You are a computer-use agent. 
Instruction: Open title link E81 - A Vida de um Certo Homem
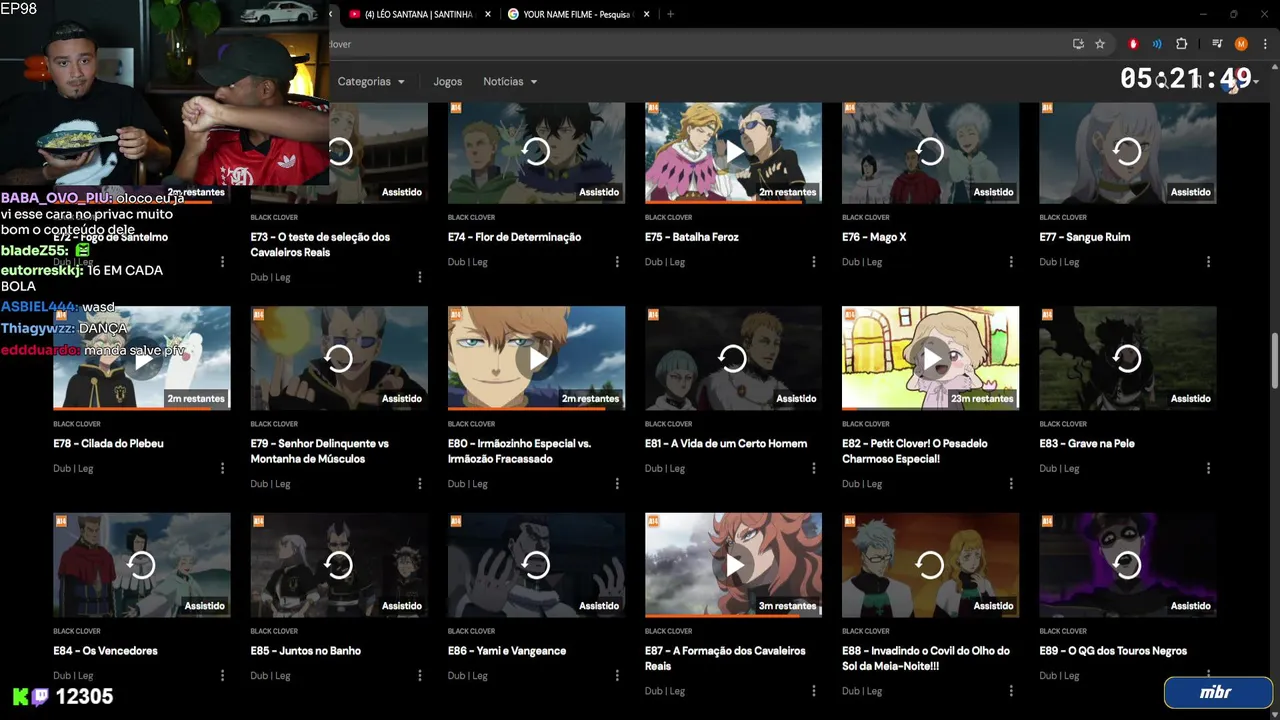coord(726,443)
